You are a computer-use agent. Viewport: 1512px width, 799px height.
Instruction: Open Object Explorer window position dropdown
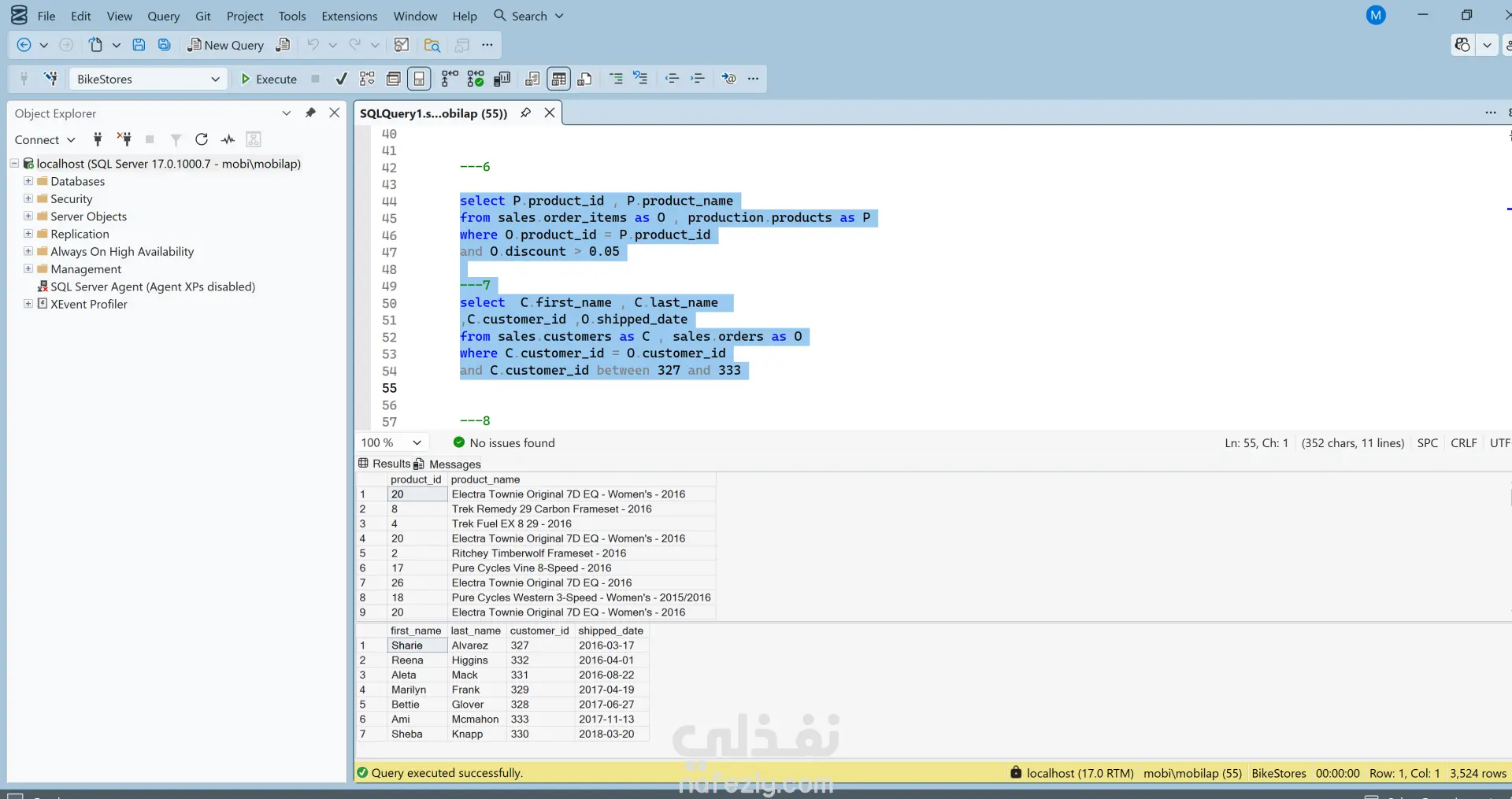coord(287,113)
